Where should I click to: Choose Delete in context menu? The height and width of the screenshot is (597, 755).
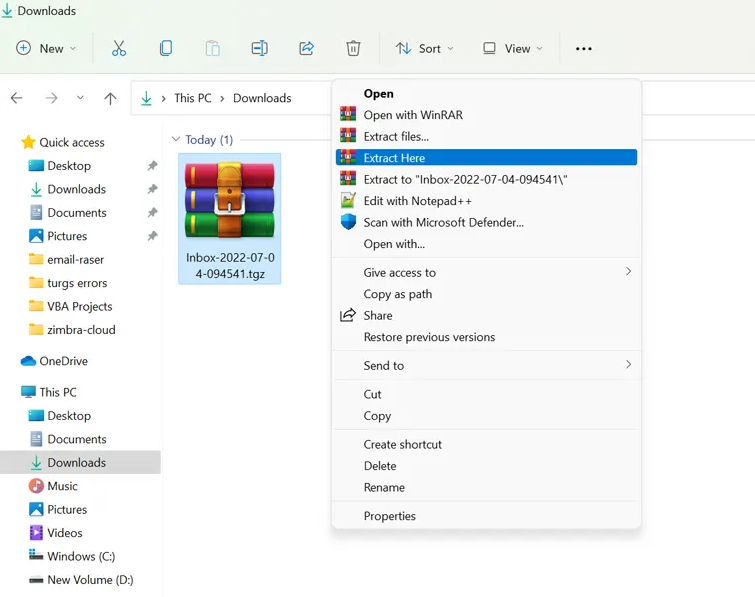click(x=486, y=466)
